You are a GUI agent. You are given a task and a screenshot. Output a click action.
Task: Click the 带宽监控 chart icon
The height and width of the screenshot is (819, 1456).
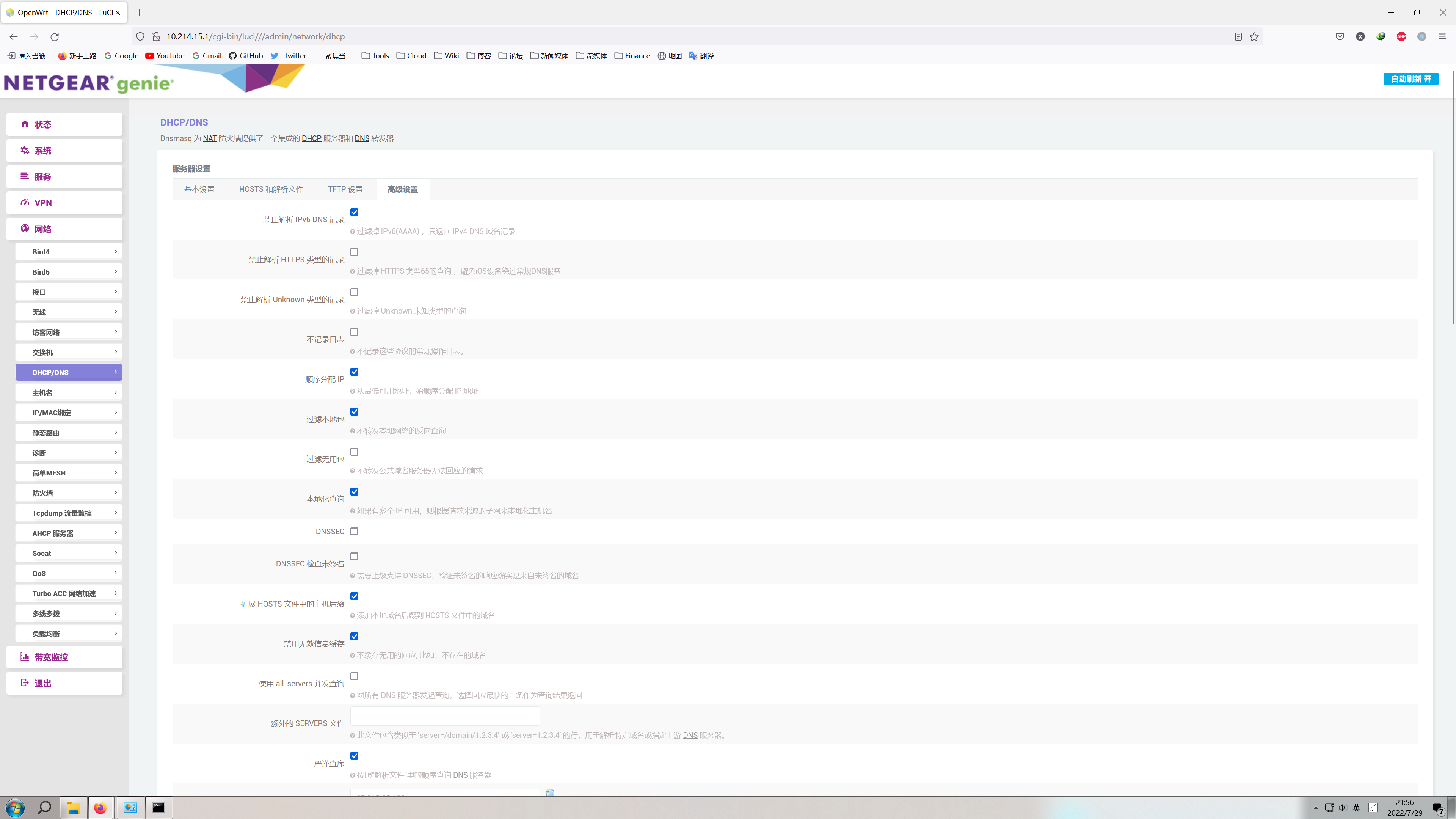(25, 657)
